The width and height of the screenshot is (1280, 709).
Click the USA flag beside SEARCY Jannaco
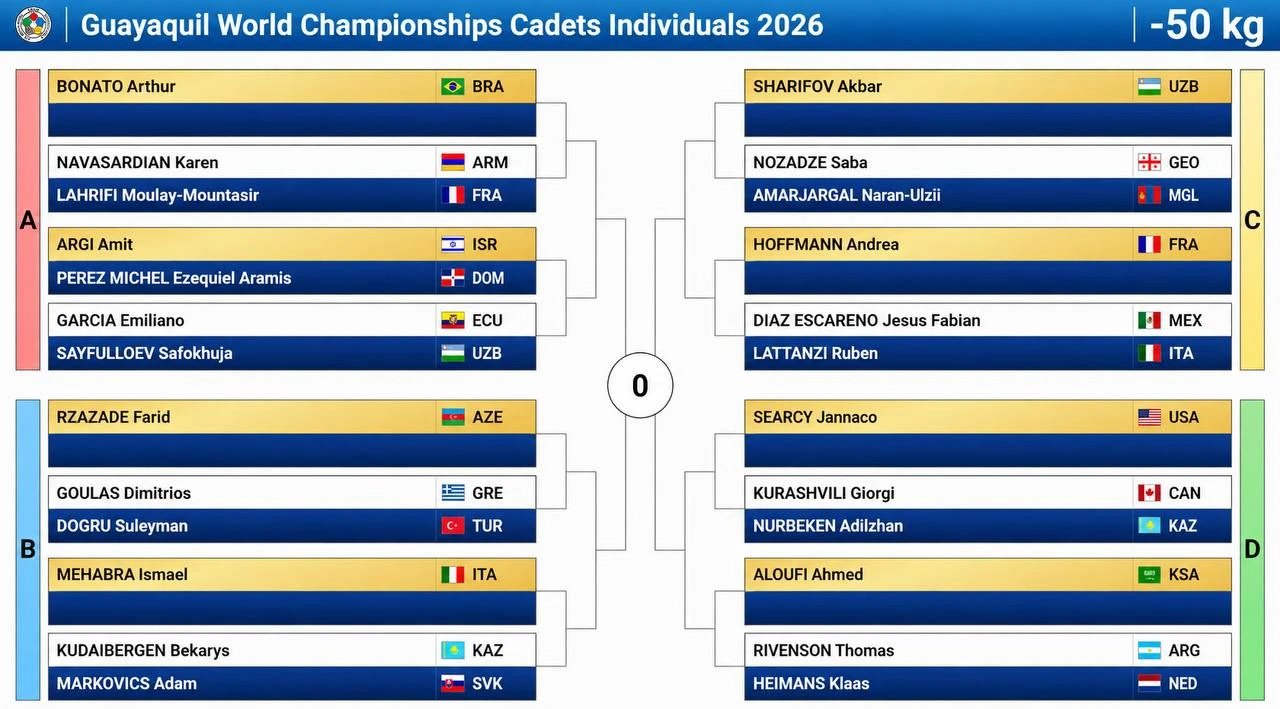click(x=1149, y=417)
